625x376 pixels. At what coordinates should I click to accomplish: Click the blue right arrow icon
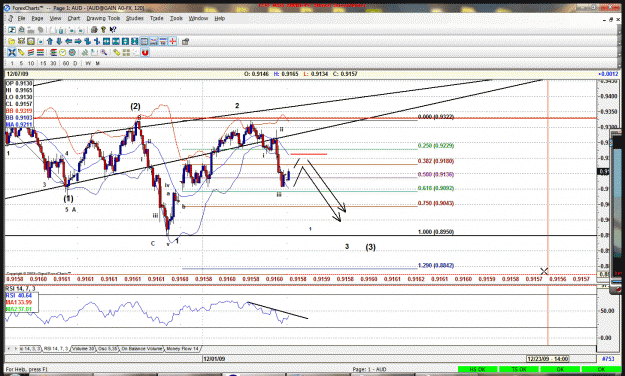[78, 41]
